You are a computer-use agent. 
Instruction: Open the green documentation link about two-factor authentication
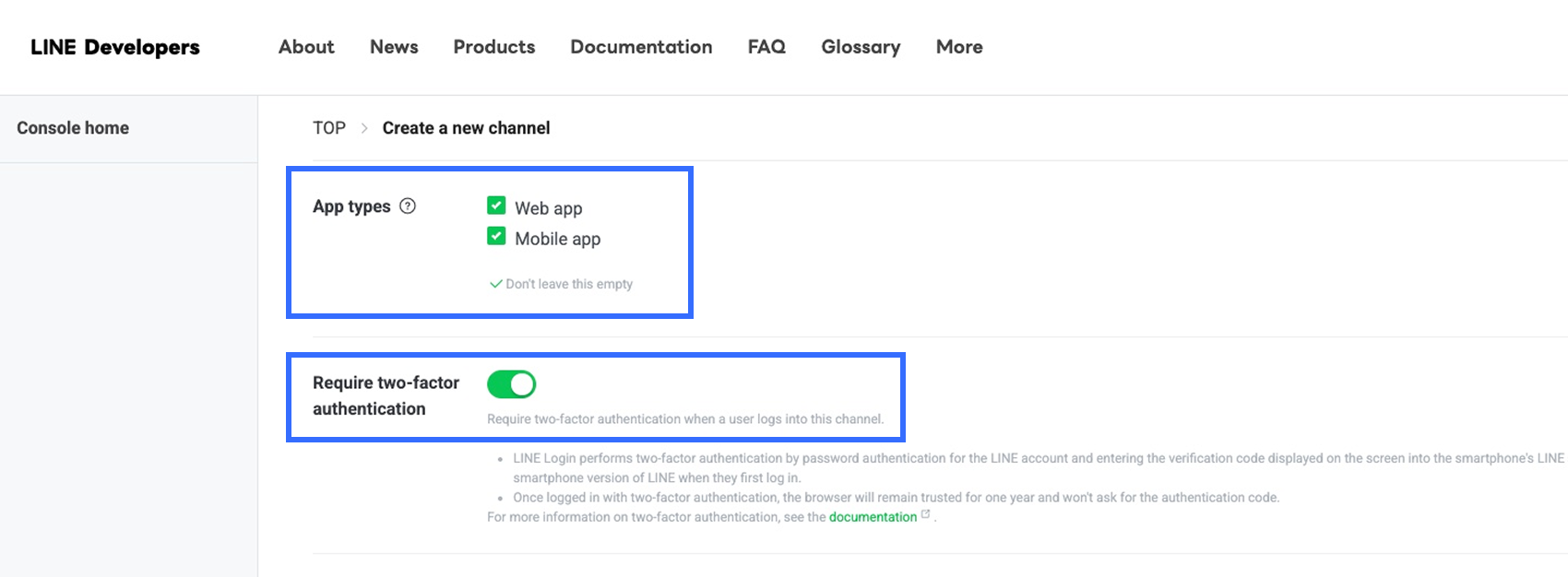[873, 517]
